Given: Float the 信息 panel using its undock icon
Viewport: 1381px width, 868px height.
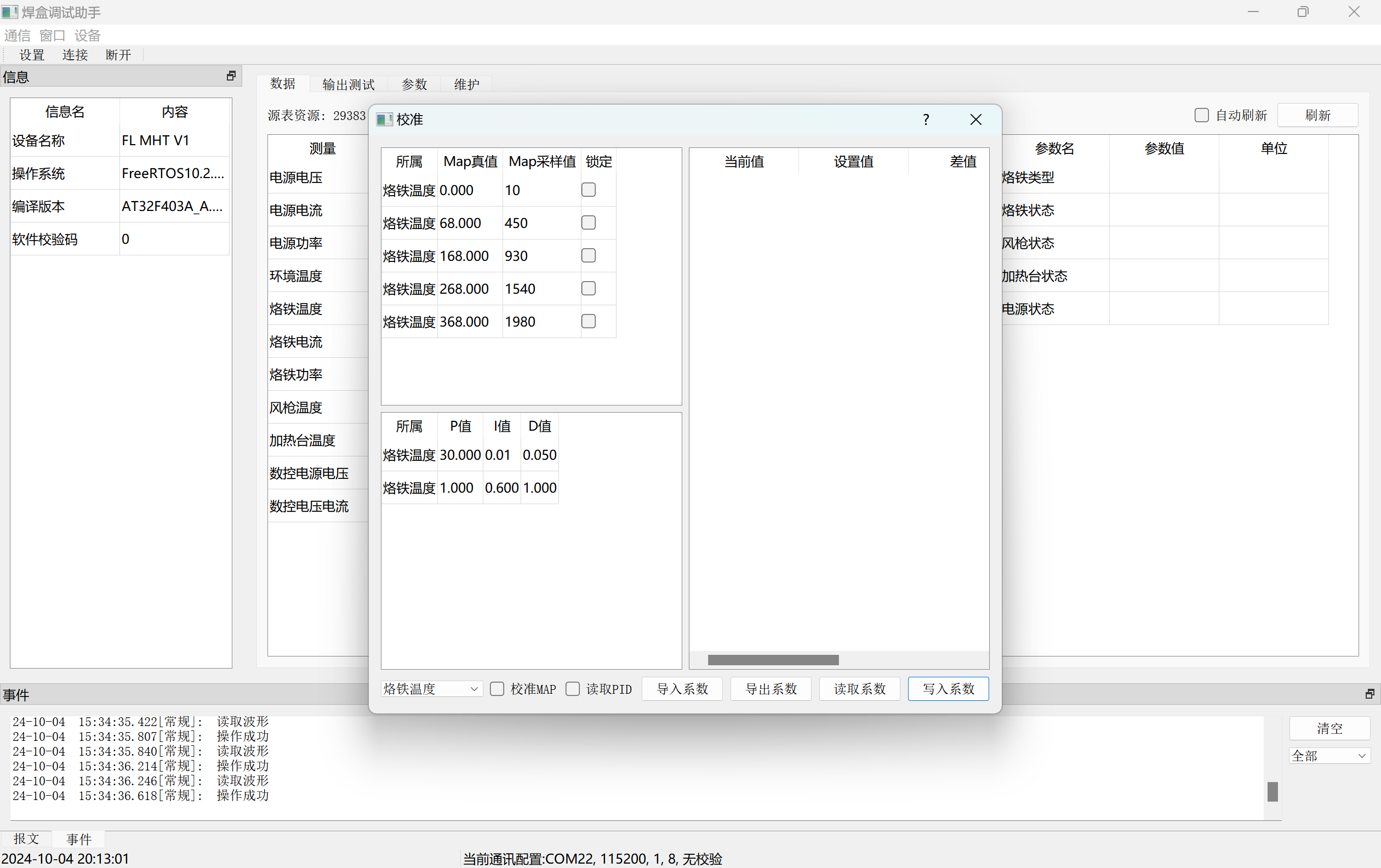Looking at the screenshot, I should point(231,76).
